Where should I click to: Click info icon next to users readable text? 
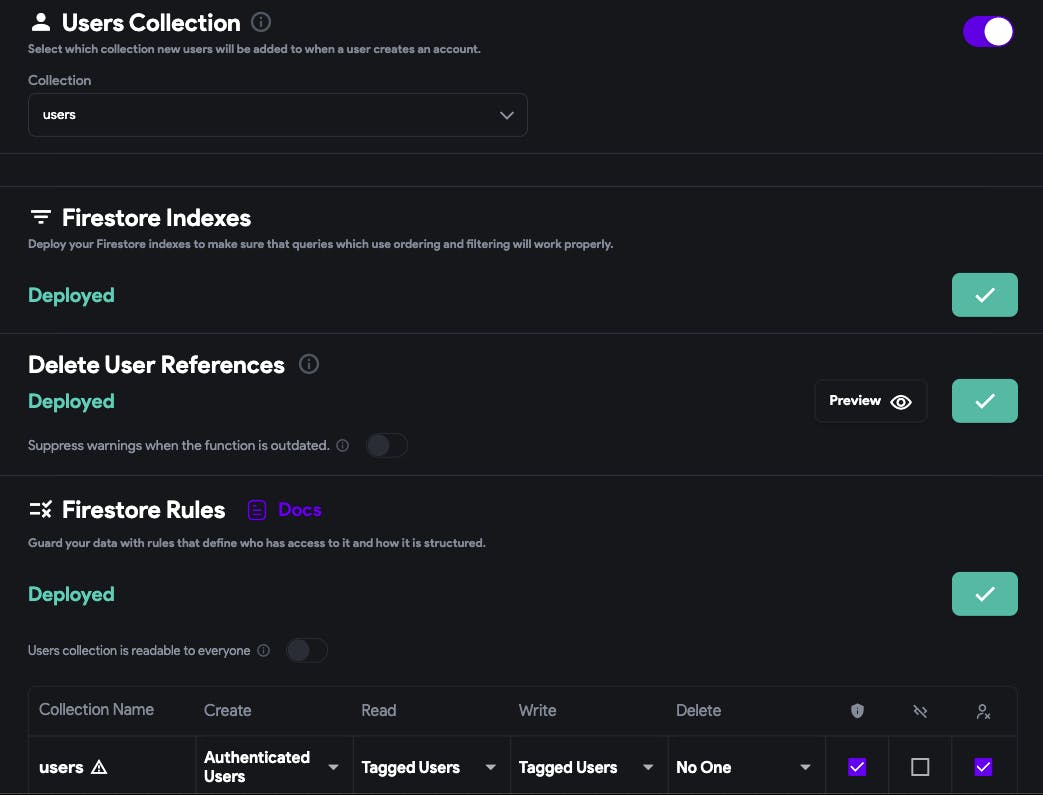pyautogui.click(x=264, y=651)
